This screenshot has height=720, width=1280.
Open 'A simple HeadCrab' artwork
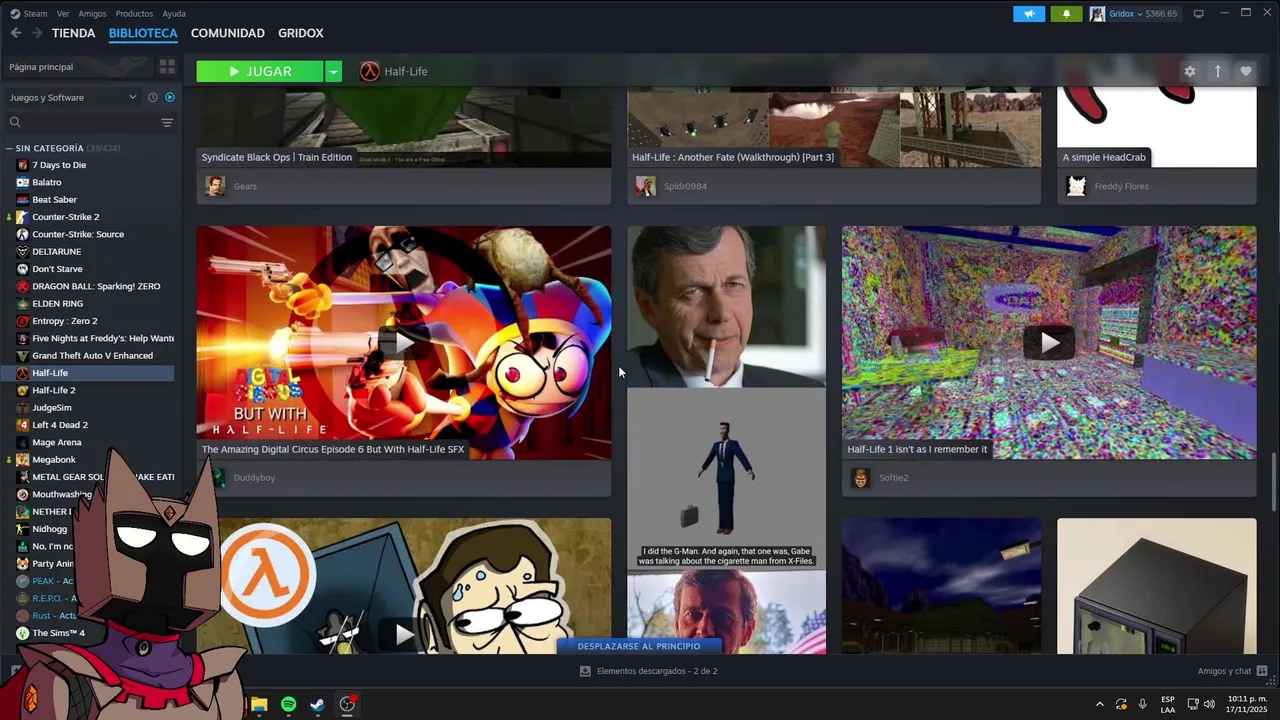[x=1157, y=127]
